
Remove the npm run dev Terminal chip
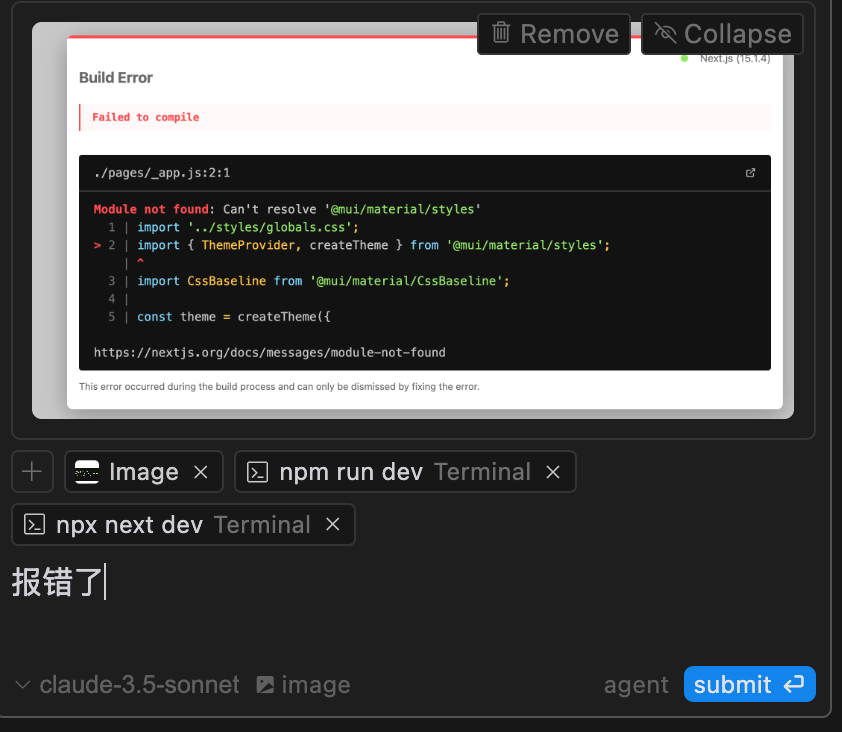pyautogui.click(x=553, y=472)
